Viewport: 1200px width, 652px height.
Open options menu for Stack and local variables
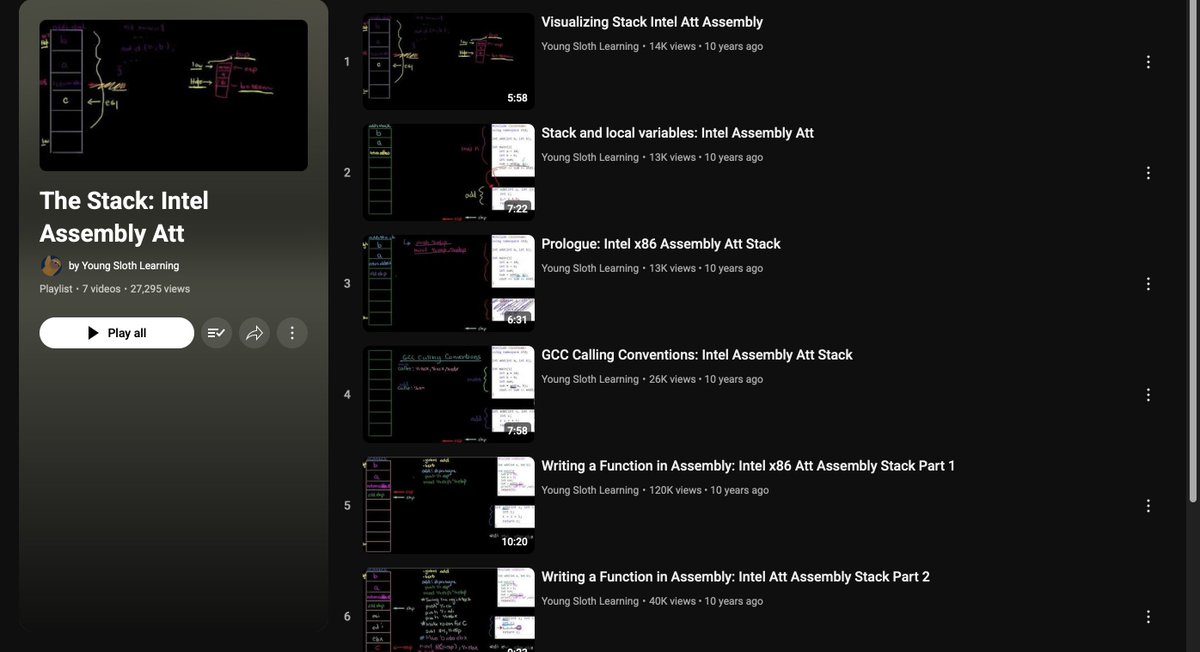(1148, 172)
